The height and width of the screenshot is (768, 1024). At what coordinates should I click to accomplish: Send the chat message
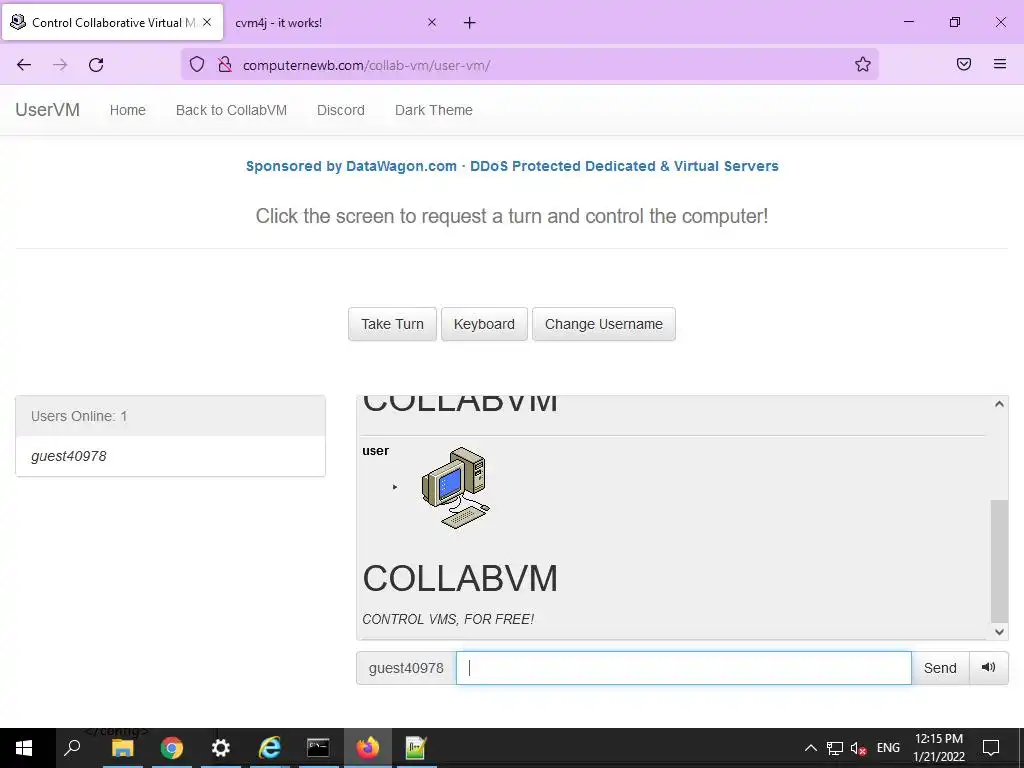pyautogui.click(x=940, y=667)
